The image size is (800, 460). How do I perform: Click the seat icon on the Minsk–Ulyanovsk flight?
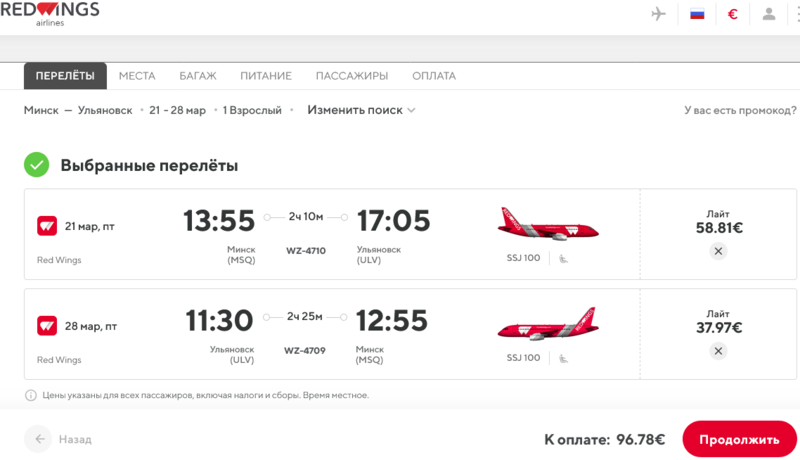[562, 259]
